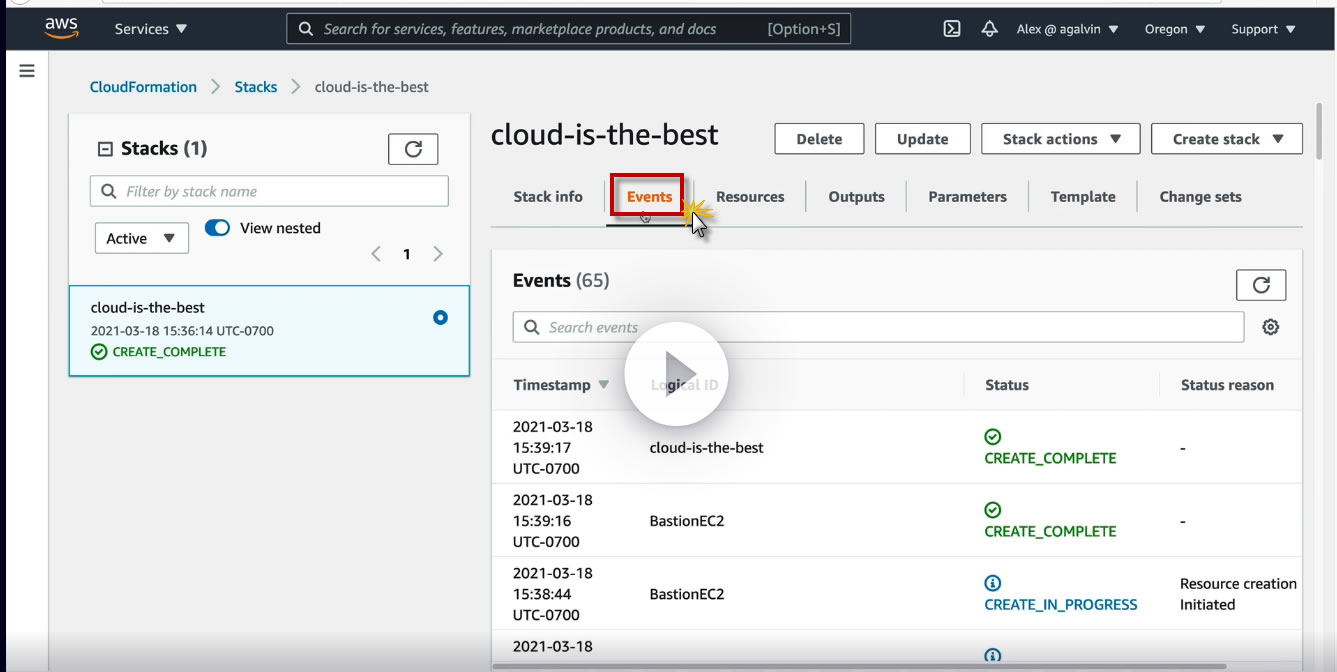Open Events table settings gear

(1271, 327)
